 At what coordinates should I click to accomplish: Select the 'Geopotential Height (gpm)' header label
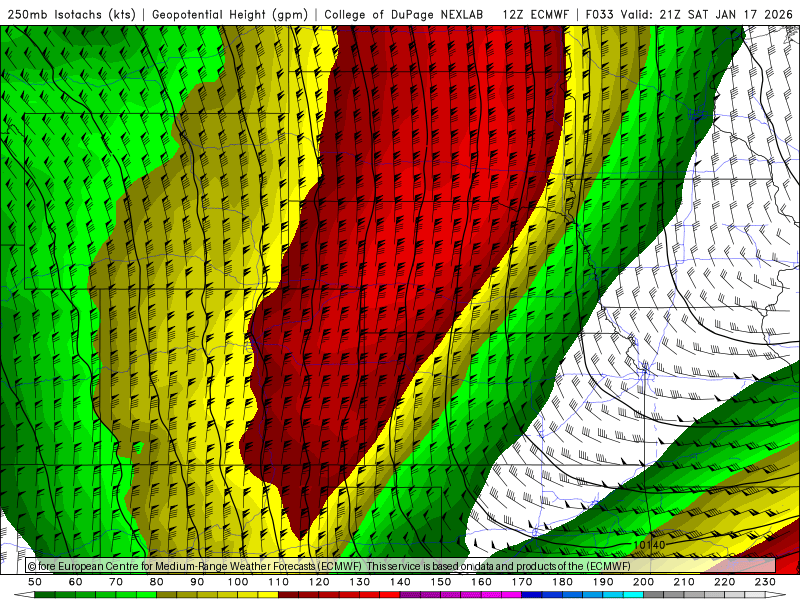[230, 15]
